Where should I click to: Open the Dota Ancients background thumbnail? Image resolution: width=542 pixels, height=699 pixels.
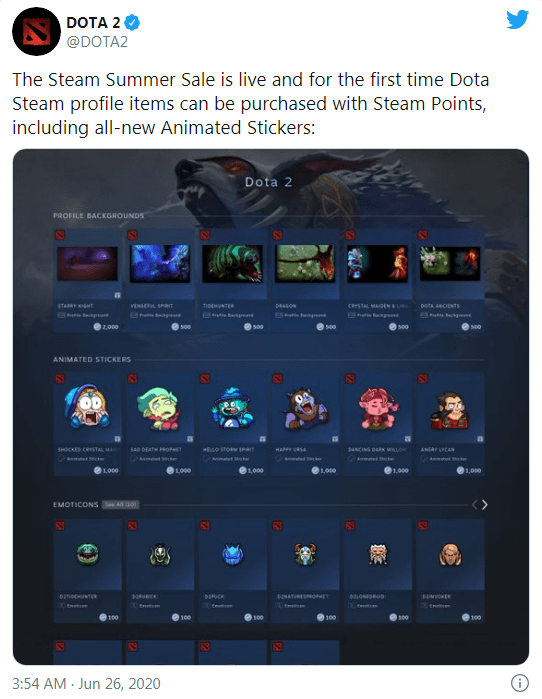(x=450, y=264)
